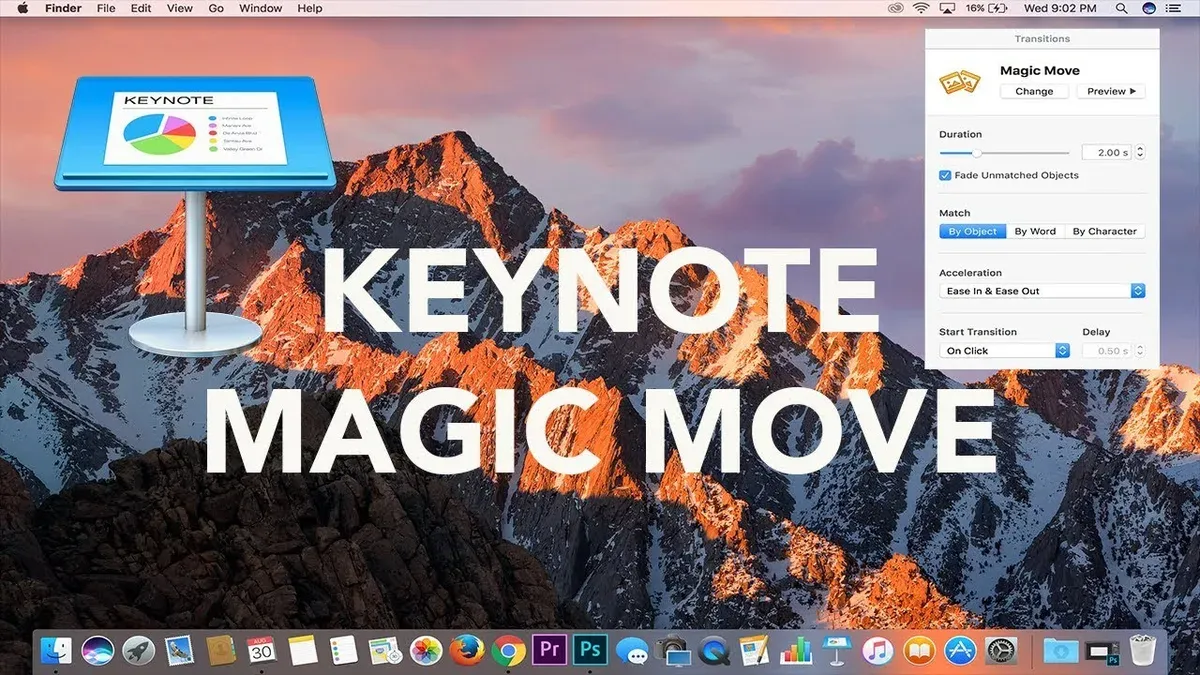This screenshot has height=675, width=1200.
Task: Launch Firefox from the Dock
Action: (466, 651)
